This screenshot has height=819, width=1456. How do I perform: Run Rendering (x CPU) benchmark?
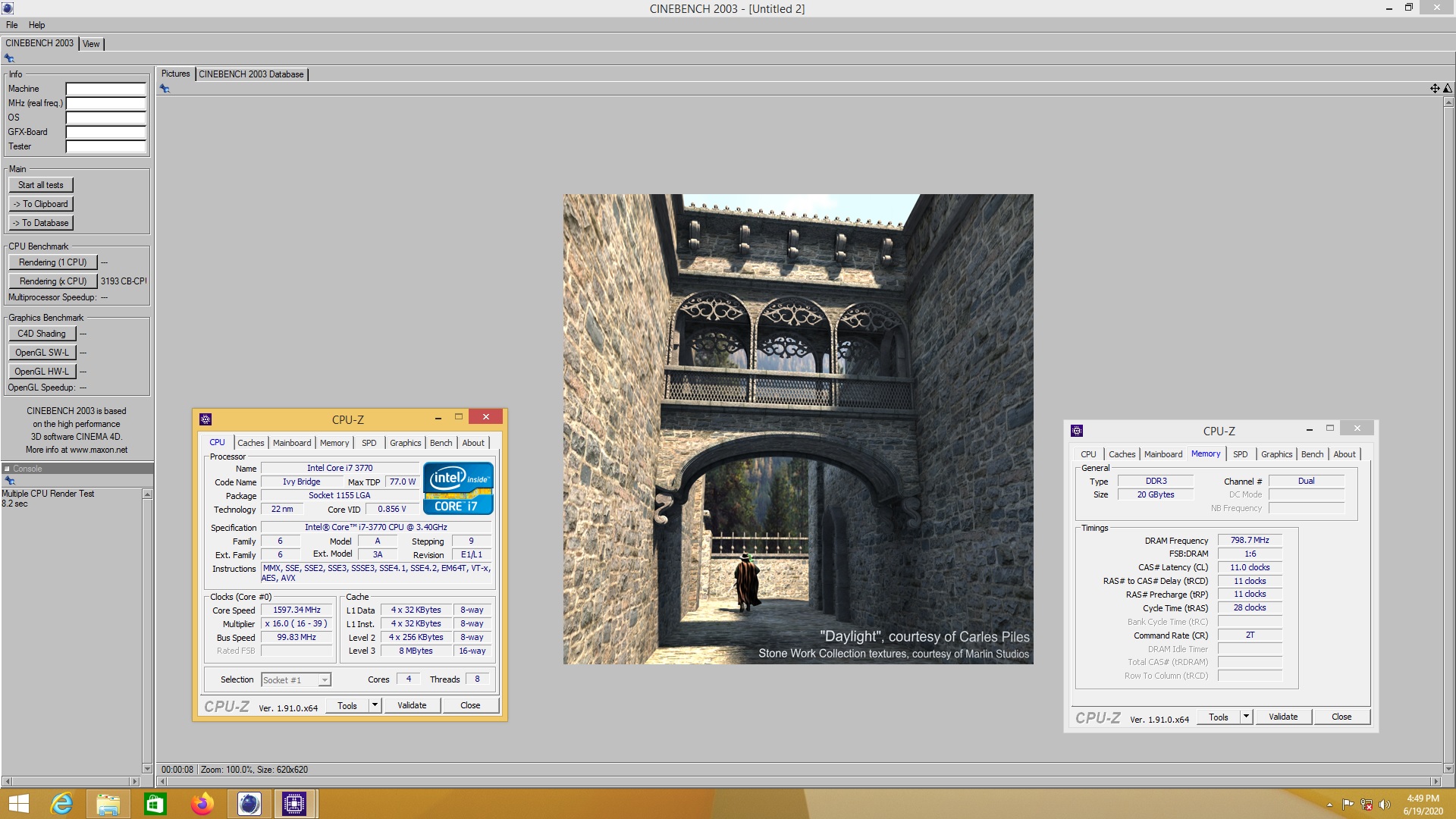(x=53, y=281)
